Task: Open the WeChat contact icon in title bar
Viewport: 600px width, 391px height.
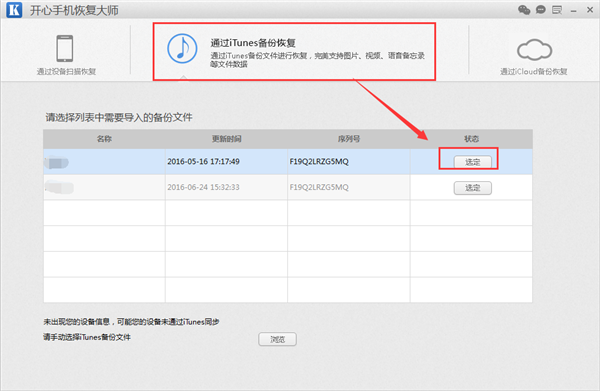Action: [x=524, y=10]
